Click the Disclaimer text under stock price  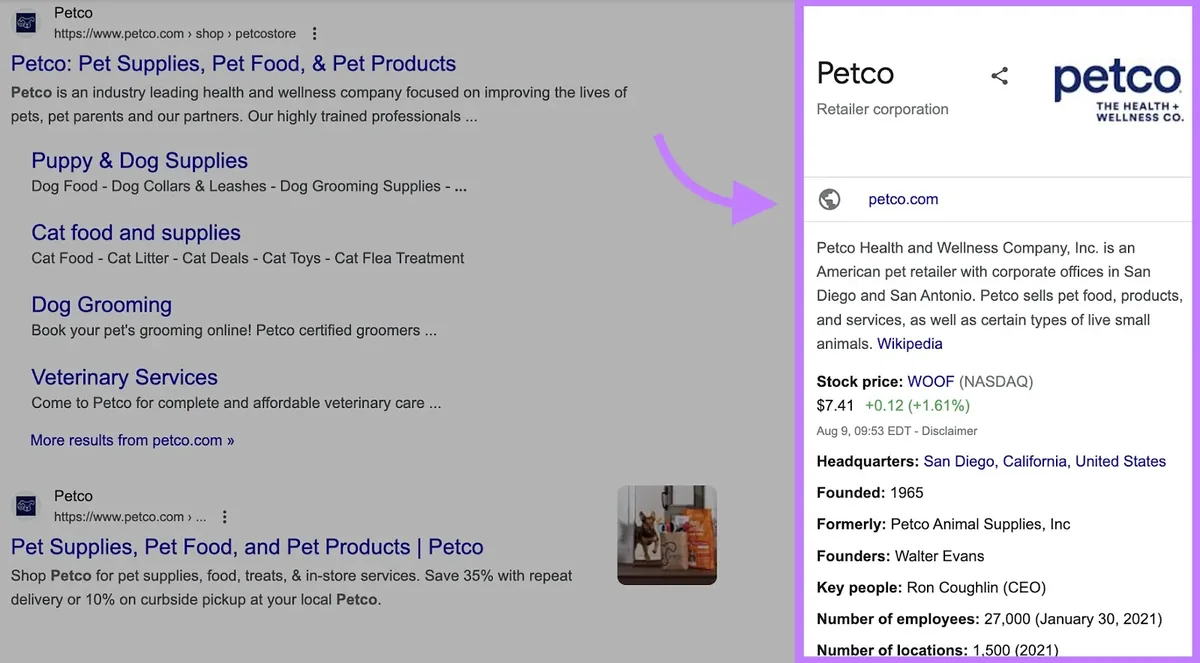pyautogui.click(x=951, y=431)
